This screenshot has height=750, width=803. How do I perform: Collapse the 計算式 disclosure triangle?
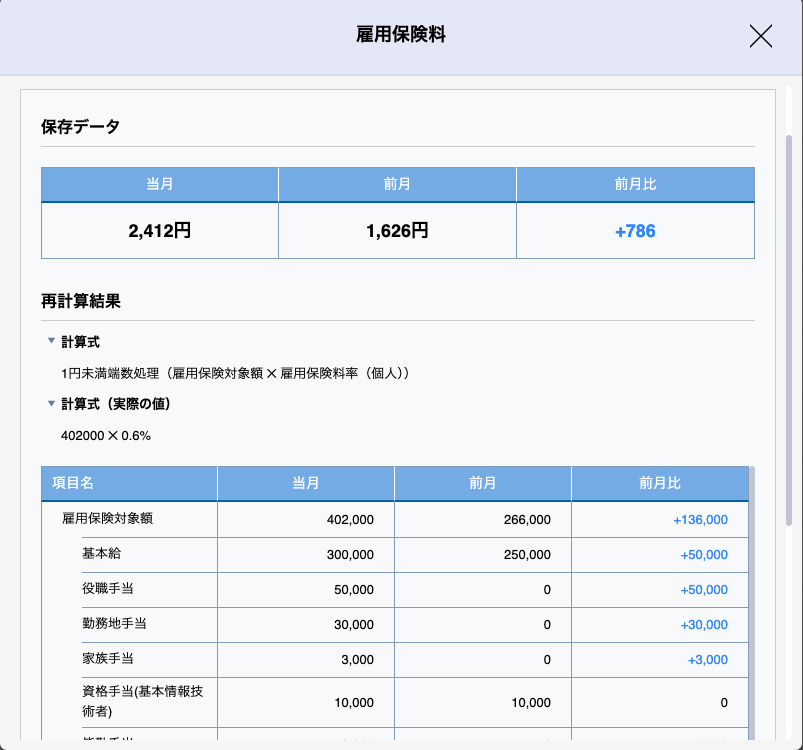point(51,341)
